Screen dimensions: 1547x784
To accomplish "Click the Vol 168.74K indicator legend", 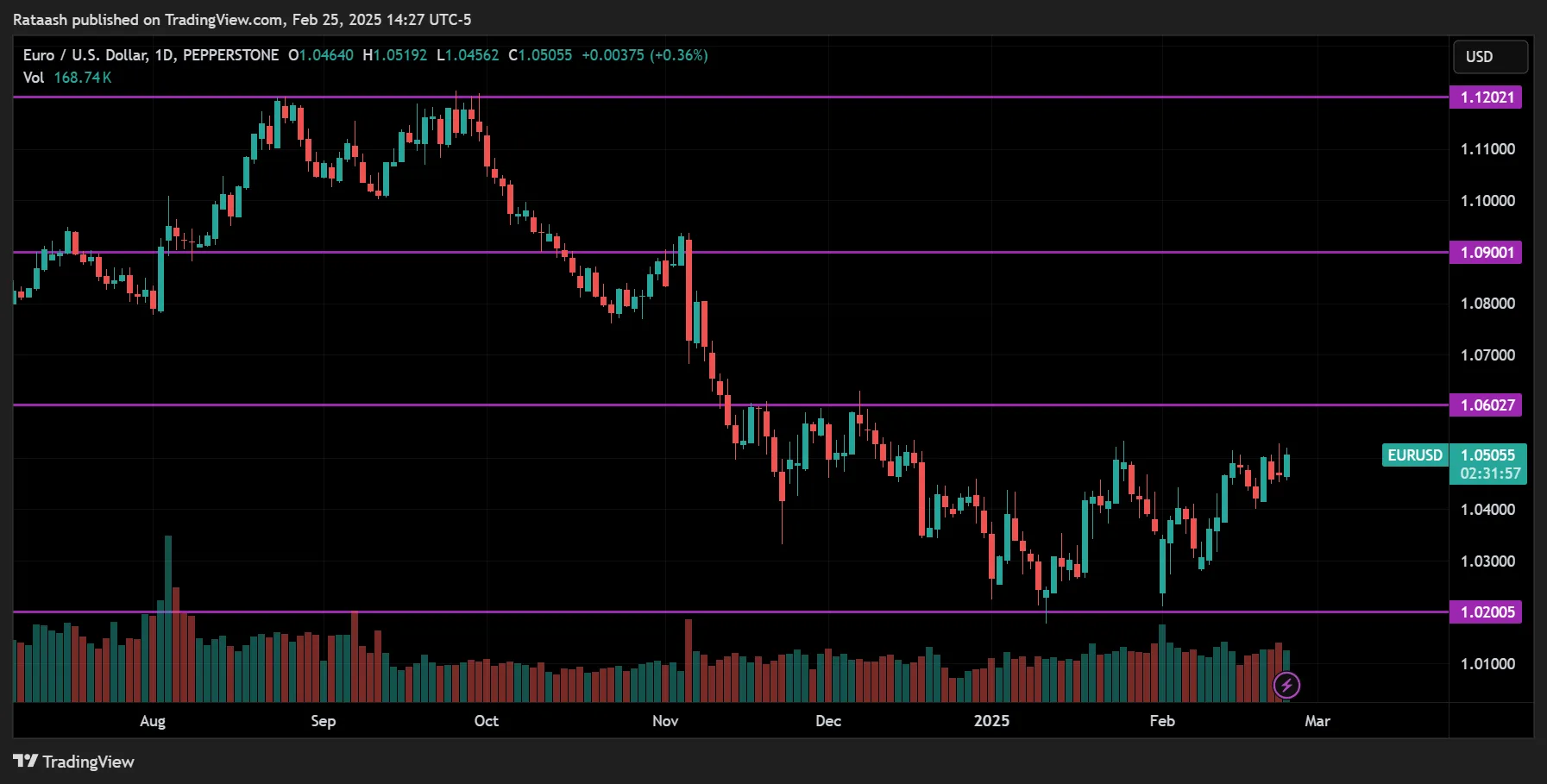I will point(67,78).
